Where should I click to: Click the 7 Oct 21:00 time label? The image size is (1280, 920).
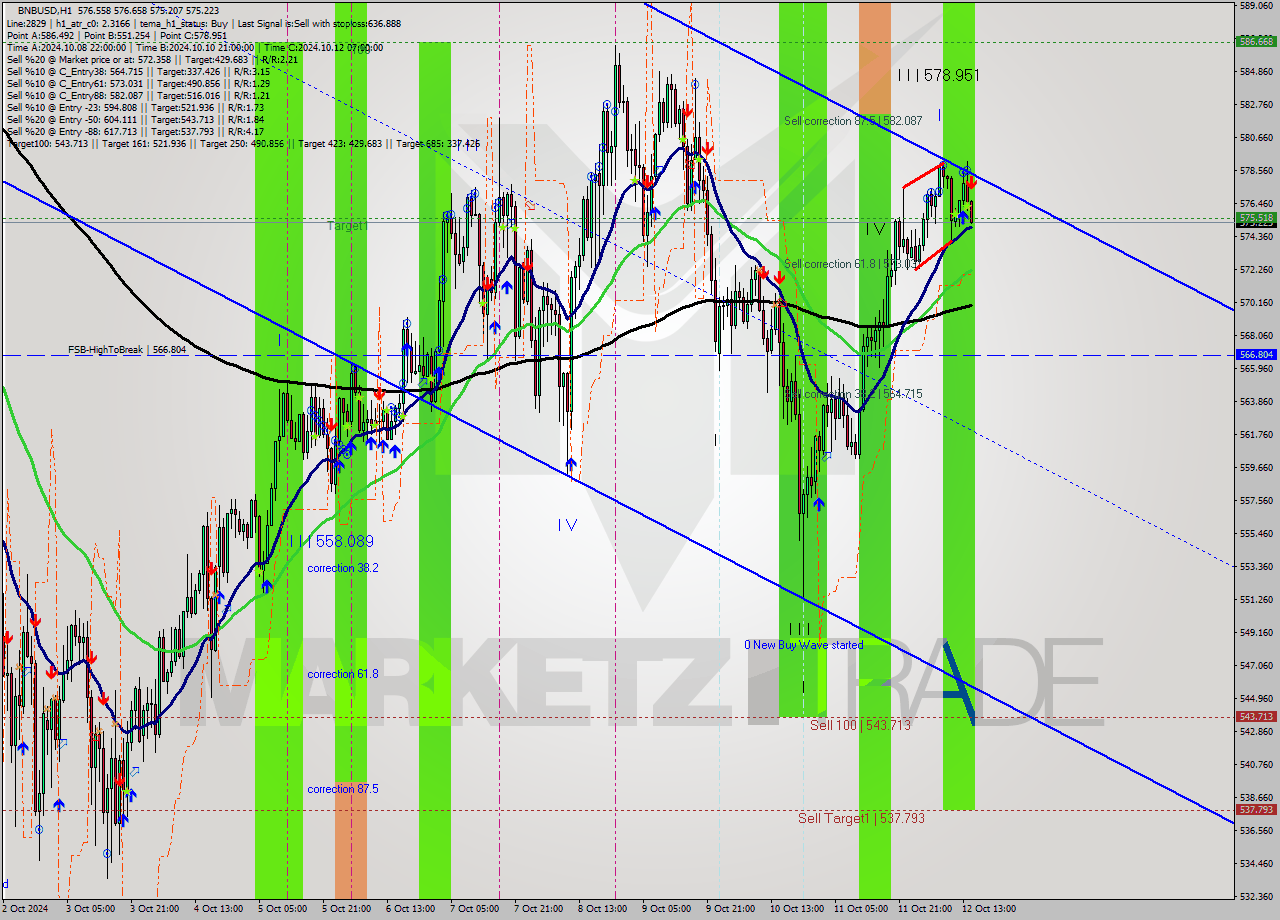[x=538, y=909]
